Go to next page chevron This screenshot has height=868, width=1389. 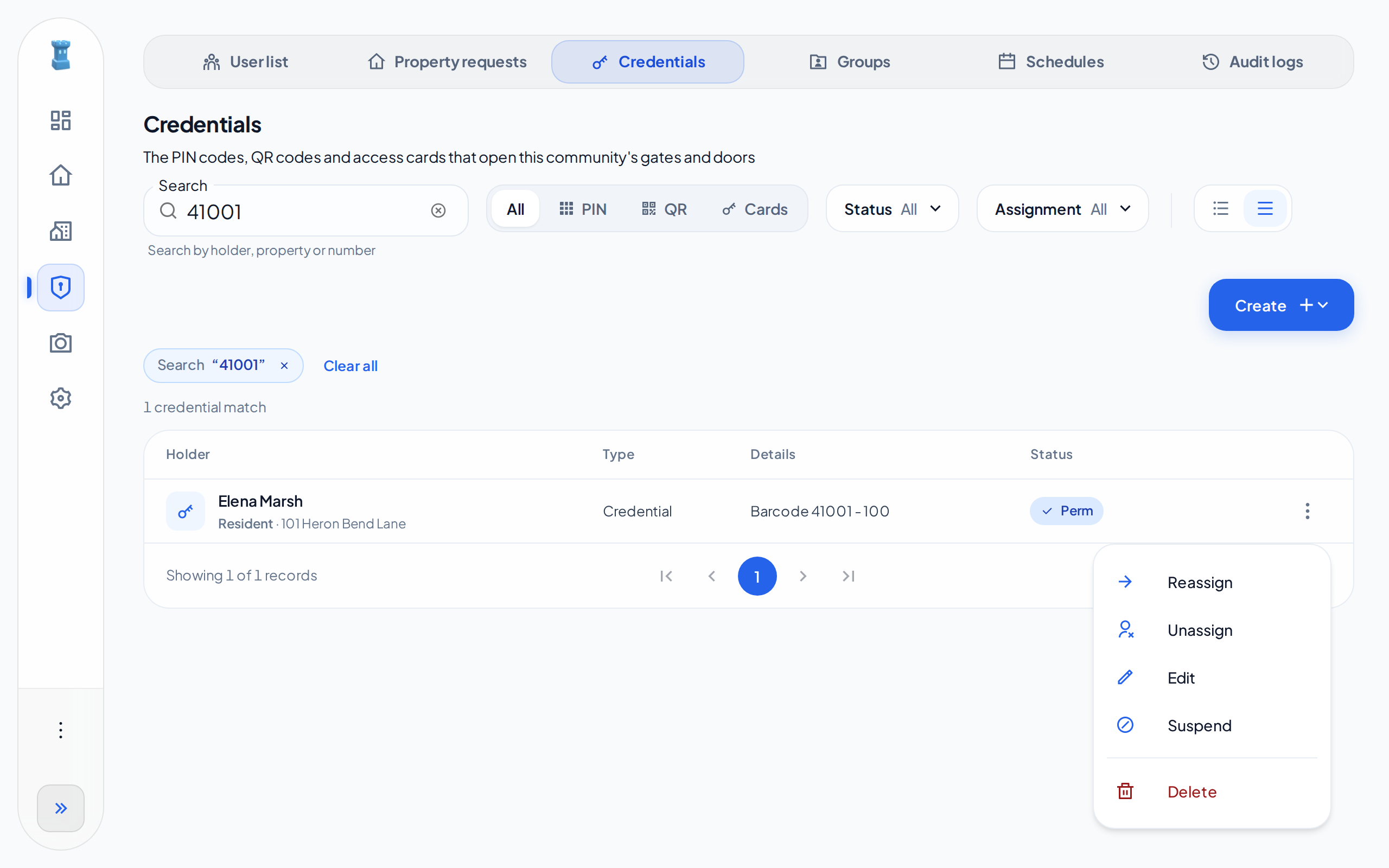coord(803,576)
